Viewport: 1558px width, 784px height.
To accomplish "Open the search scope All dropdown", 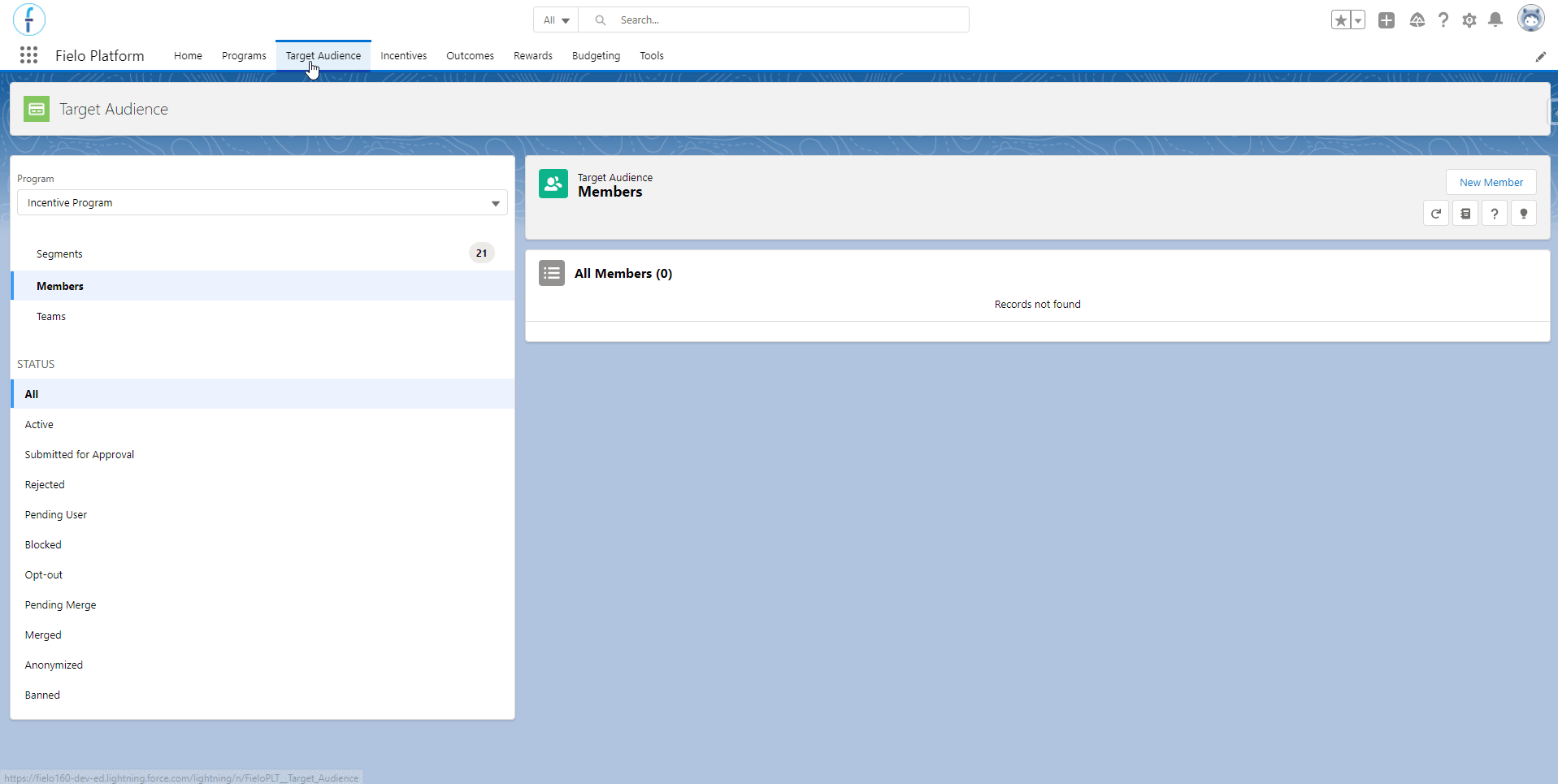I will pyautogui.click(x=556, y=20).
